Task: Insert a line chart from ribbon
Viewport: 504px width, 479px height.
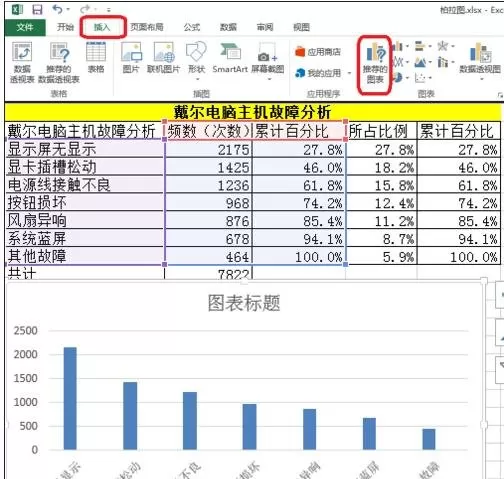Action: pos(400,62)
